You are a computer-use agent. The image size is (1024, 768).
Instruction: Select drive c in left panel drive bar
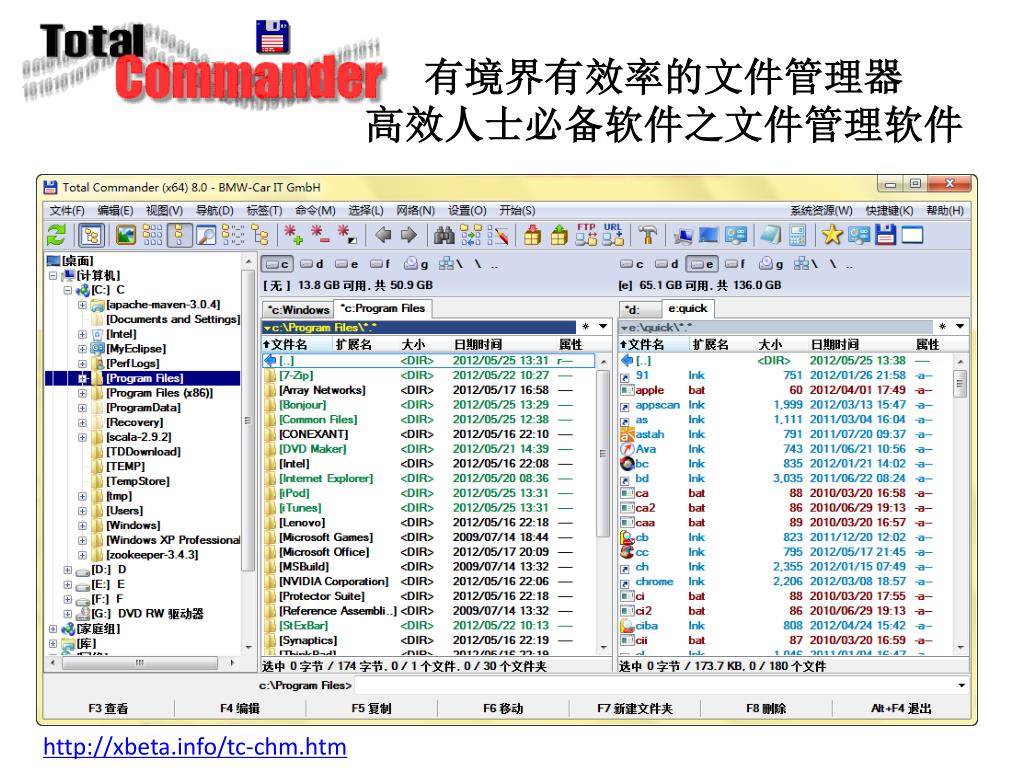pos(278,264)
